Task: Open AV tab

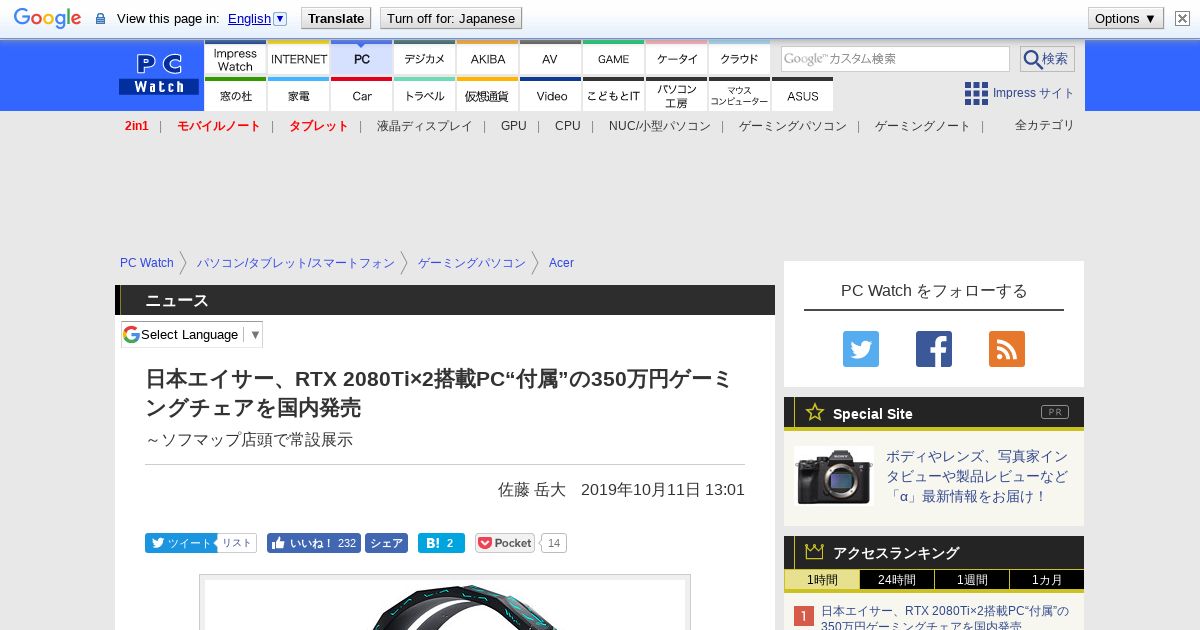Action: click(x=550, y=58)
